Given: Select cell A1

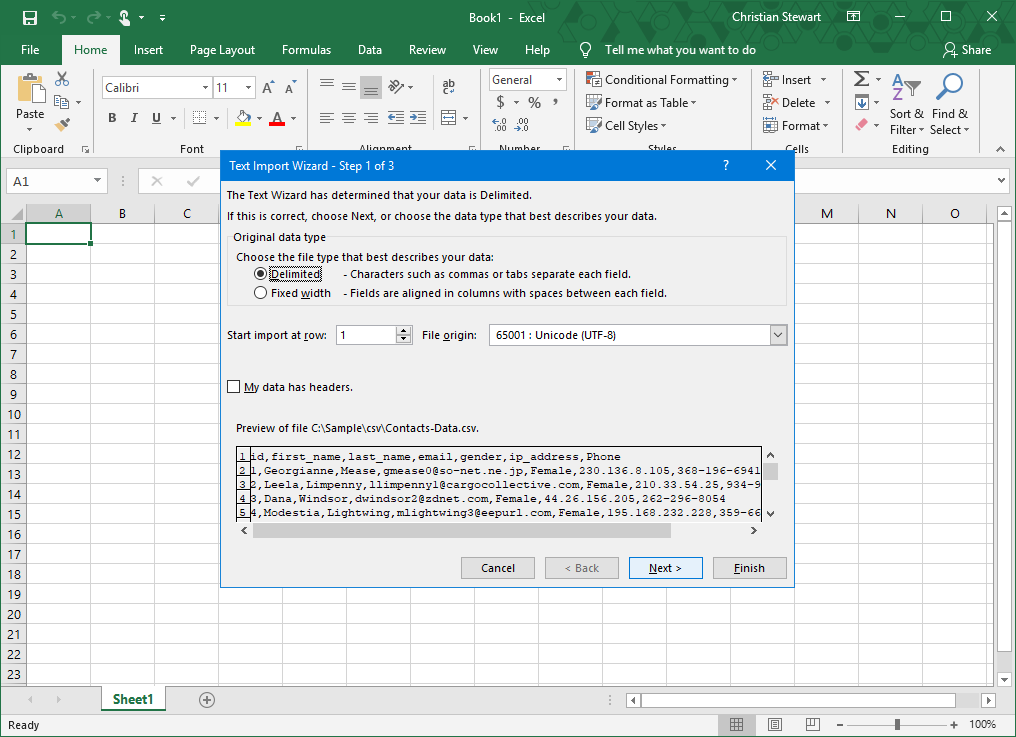Looking at the screenshot, I should [58, 234].
